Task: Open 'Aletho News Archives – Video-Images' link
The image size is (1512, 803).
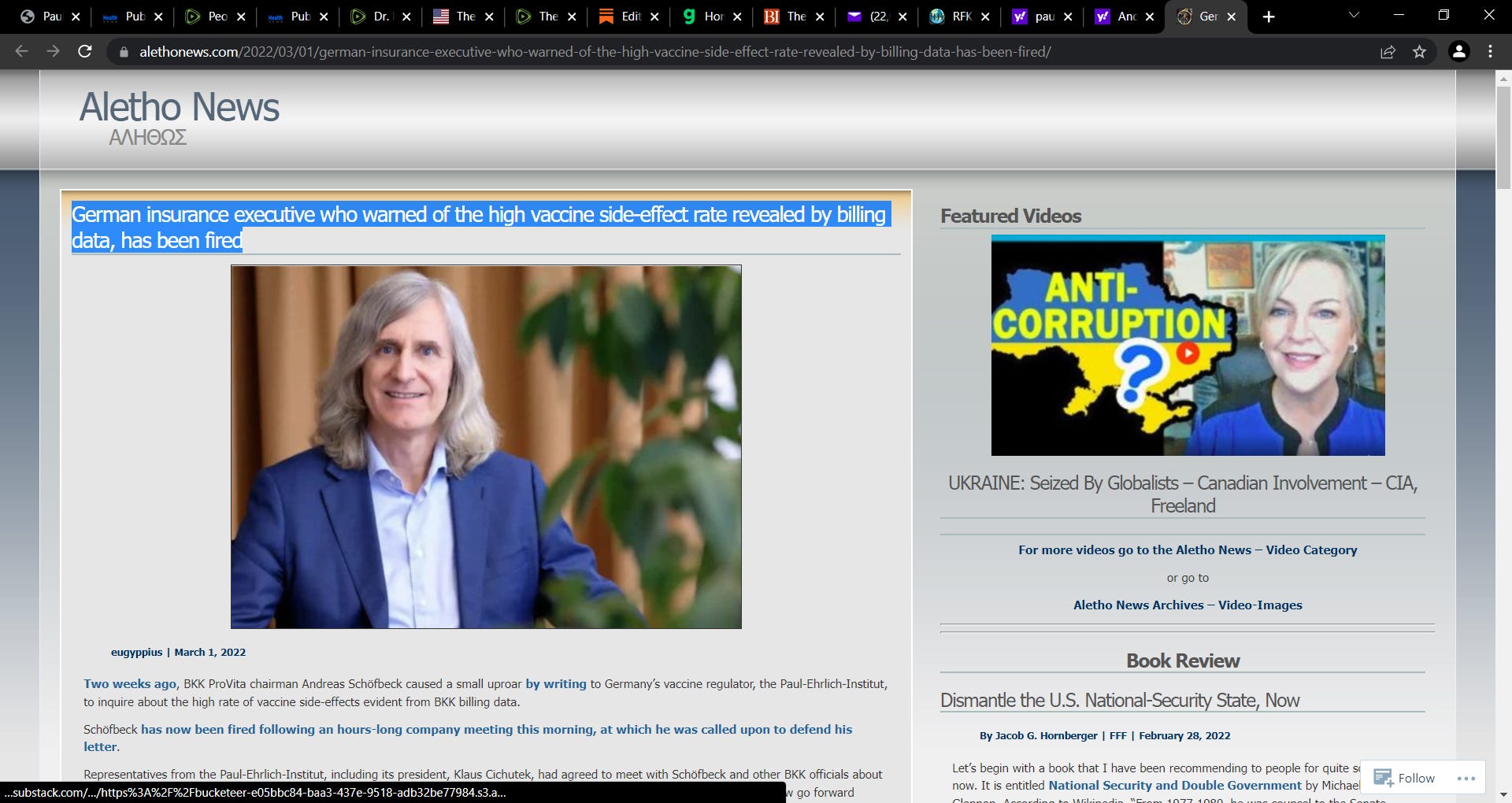Action: pos(1188,605)
